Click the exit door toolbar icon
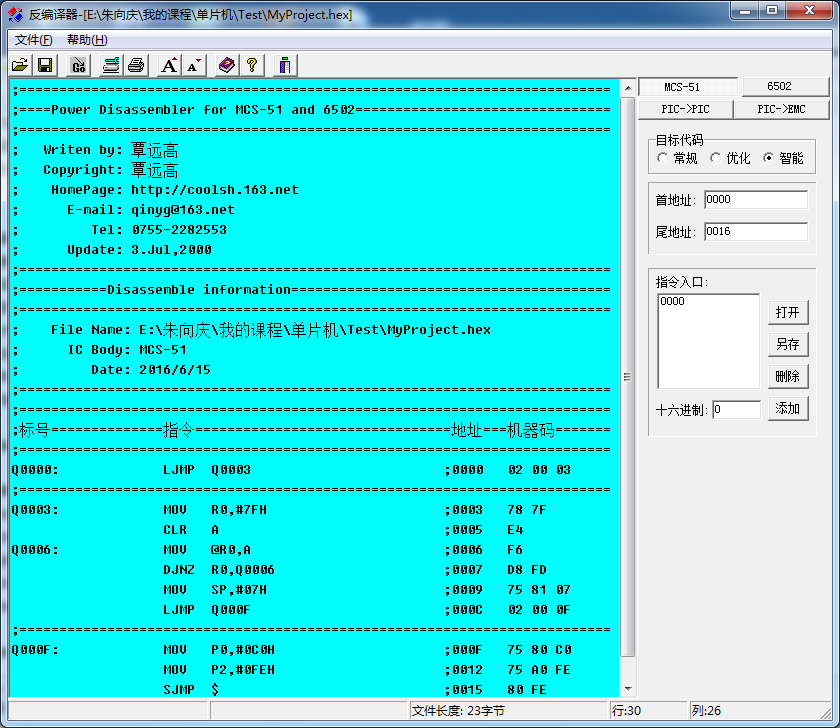Viewport: 840px width, 728px height. click(285, 65)
